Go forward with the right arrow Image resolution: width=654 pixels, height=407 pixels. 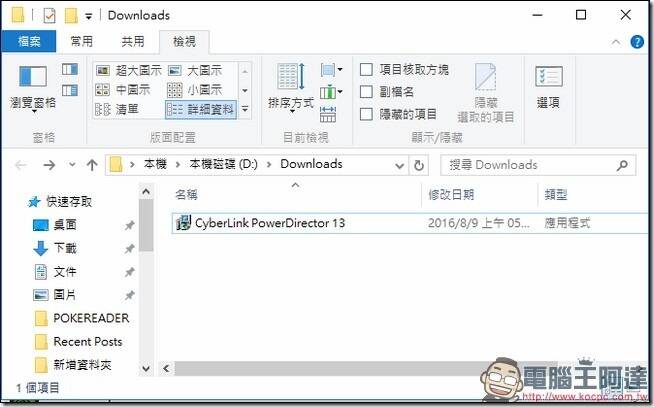point(49,165)
